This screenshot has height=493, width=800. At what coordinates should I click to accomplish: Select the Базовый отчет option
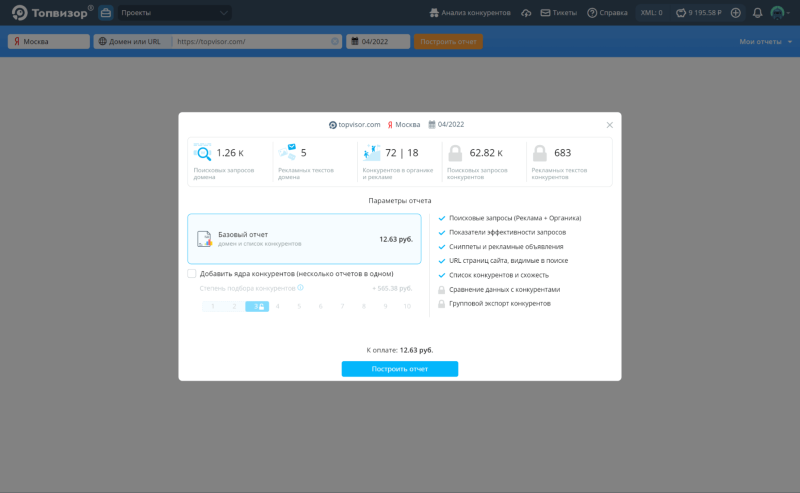[304, 239]
